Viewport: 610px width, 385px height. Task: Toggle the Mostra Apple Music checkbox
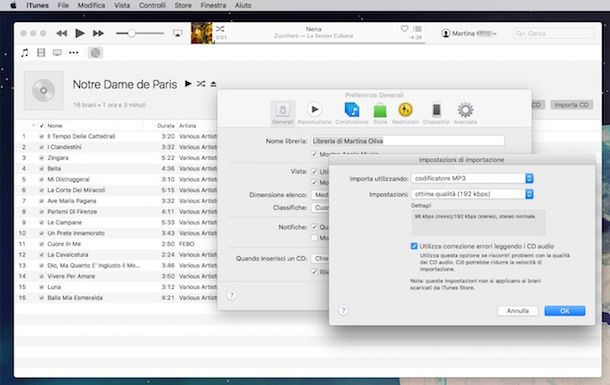314,154
